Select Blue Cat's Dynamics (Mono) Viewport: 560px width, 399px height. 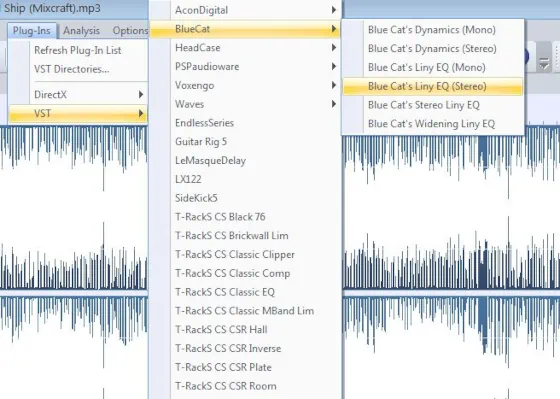click(433, 30)
